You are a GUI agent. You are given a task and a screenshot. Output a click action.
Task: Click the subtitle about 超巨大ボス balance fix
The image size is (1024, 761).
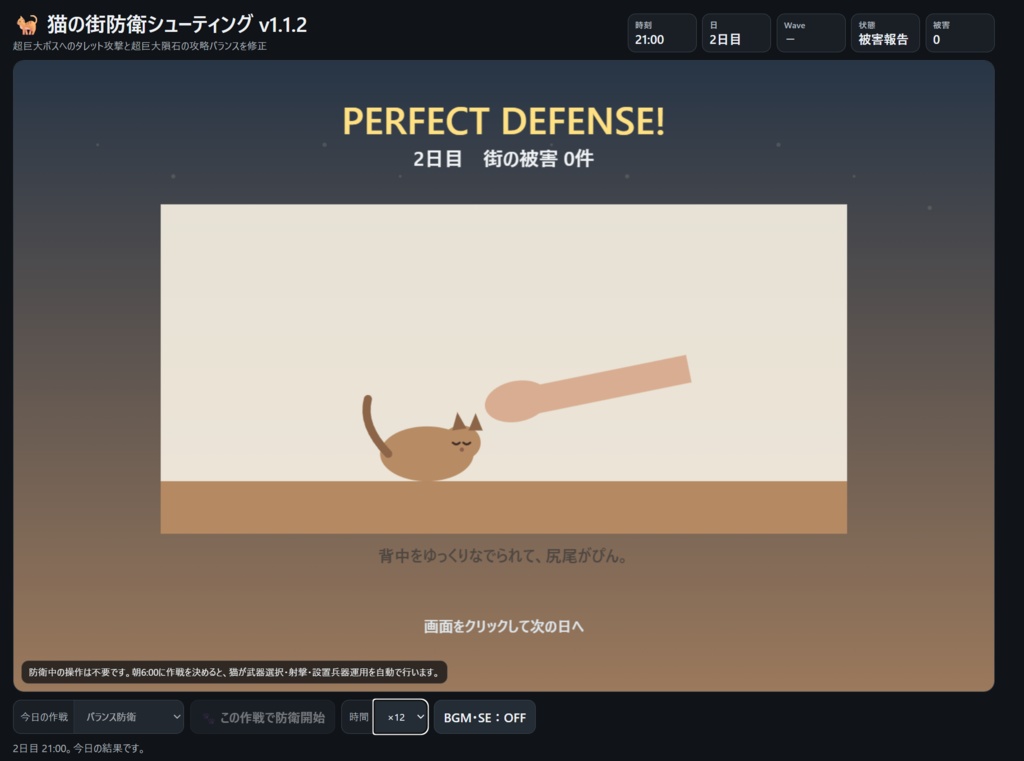pos(140,46)
